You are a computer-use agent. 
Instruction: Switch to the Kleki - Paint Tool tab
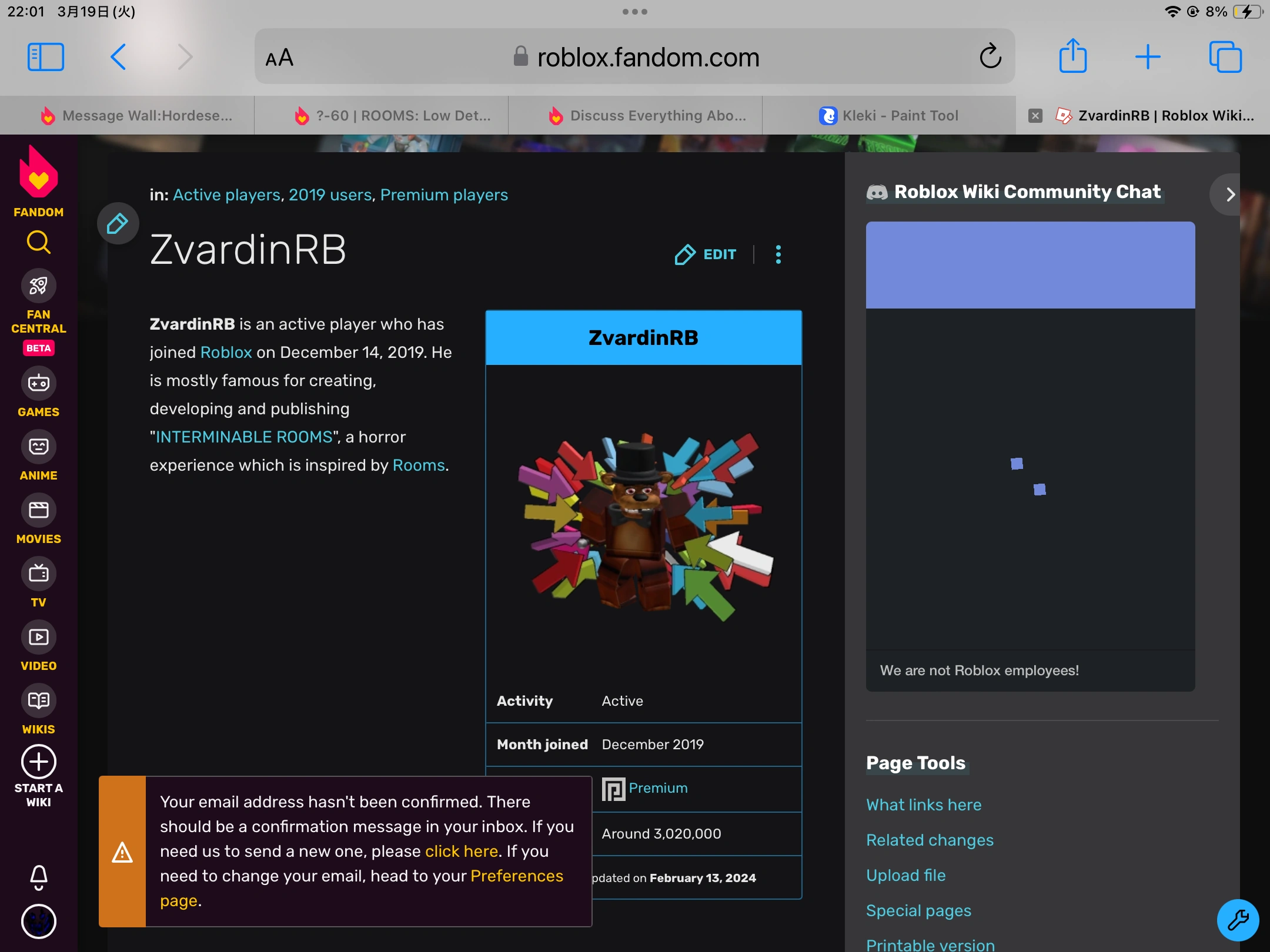click(889, 116)
